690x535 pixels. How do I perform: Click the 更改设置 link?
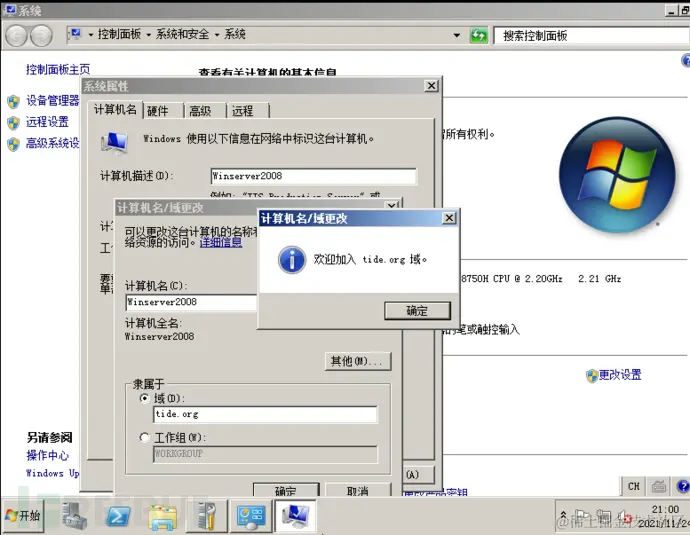620,375
